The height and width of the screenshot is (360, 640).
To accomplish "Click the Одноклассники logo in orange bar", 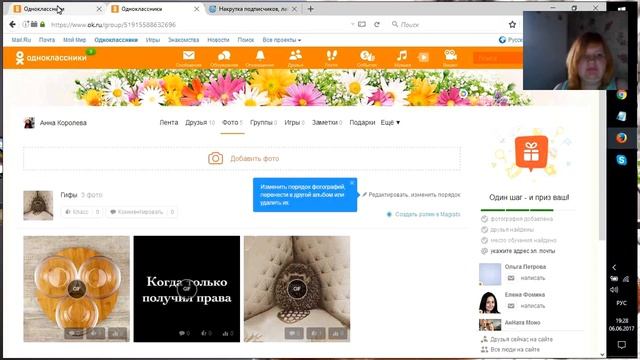I will pyautogui.click(x=51, y=58).
